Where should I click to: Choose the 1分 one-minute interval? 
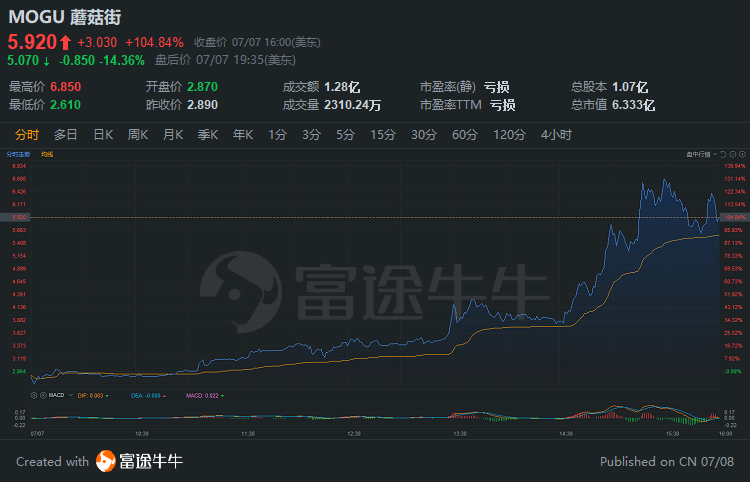277,135
